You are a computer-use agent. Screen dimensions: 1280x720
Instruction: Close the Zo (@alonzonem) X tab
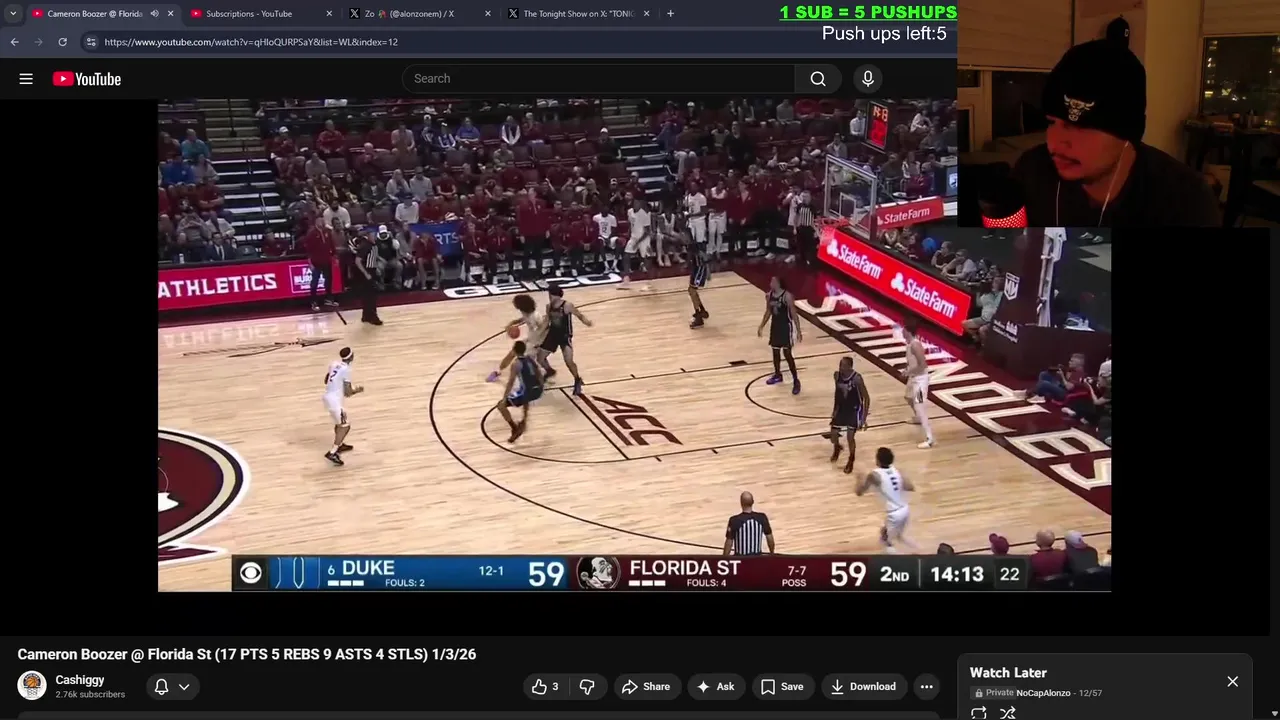[487, 14]
